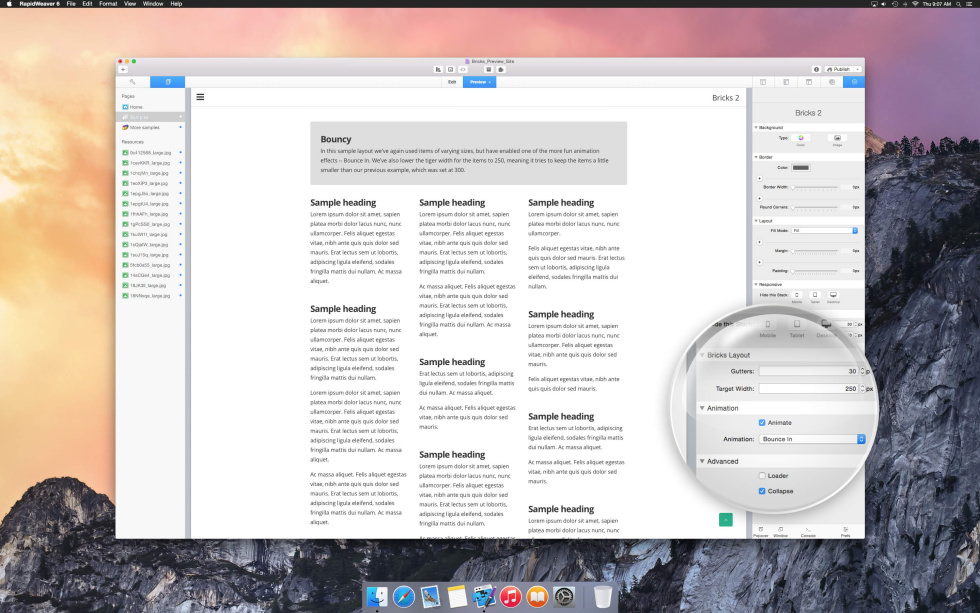
Task: Open the Fill Mode dropdown
Action: tap(825, 231)
